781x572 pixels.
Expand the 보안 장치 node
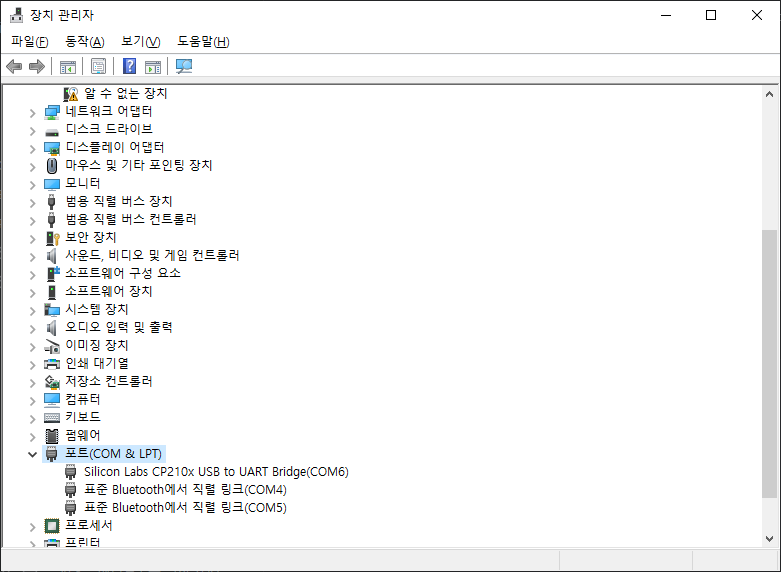[x=32, y=239]
